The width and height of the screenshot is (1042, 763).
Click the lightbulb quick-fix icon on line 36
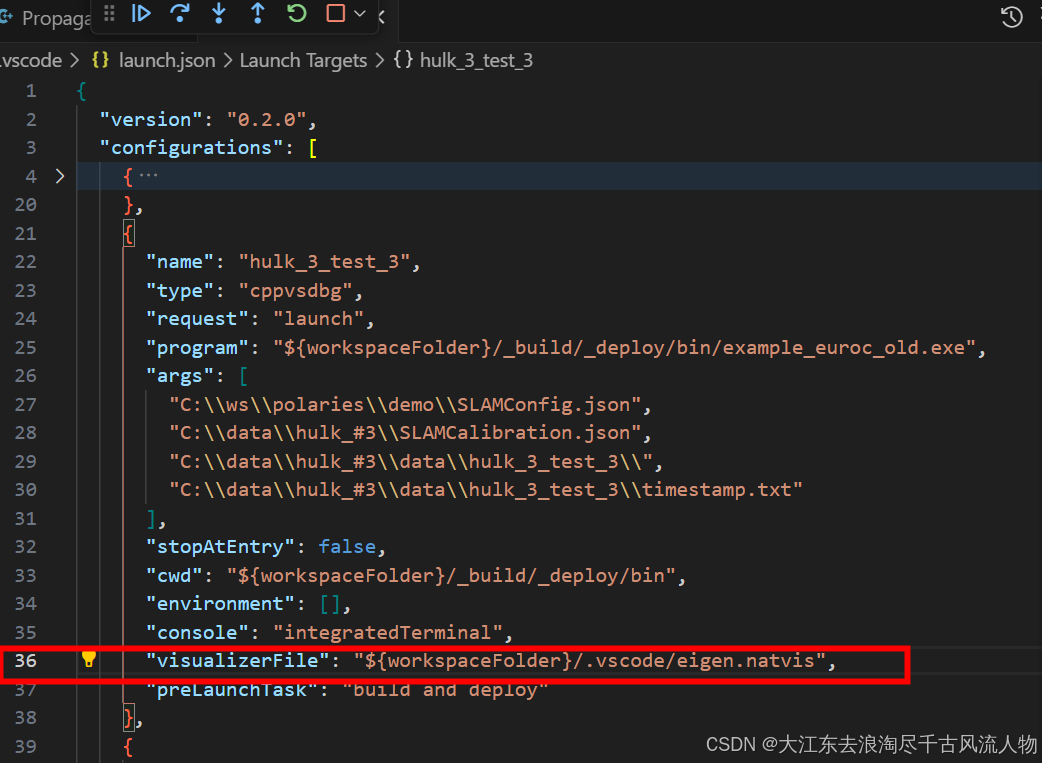(88, 659)
